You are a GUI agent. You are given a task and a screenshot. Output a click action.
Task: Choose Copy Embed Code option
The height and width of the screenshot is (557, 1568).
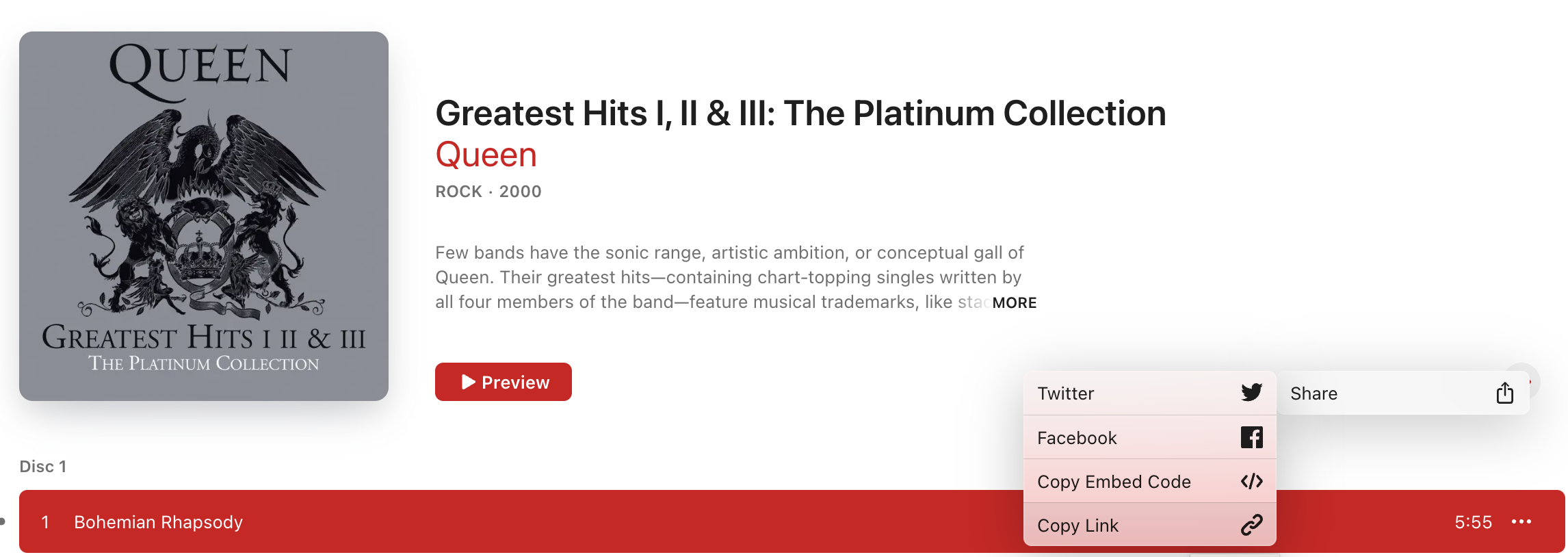point(1149,481)
